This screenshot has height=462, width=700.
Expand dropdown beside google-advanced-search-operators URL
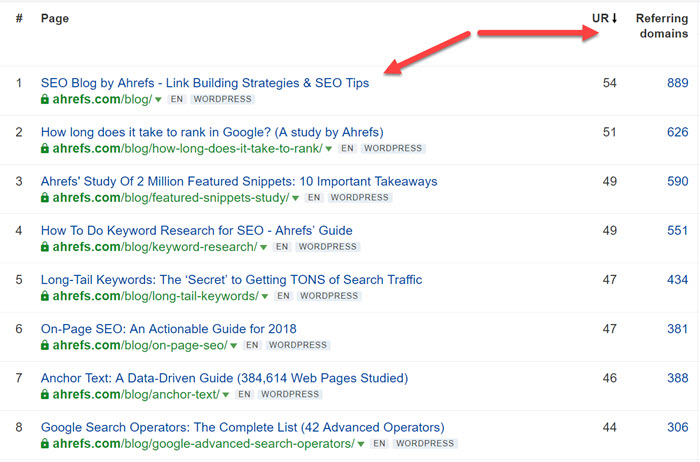click(x=361, y=443)
